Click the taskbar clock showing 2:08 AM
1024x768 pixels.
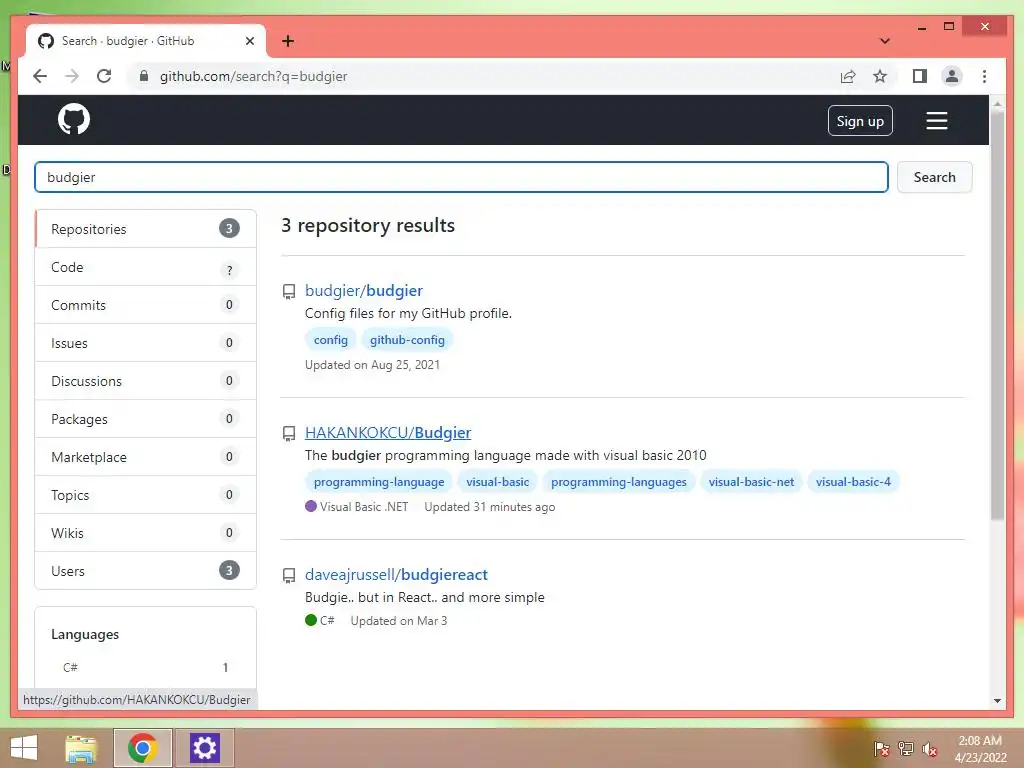click(980, 749)
